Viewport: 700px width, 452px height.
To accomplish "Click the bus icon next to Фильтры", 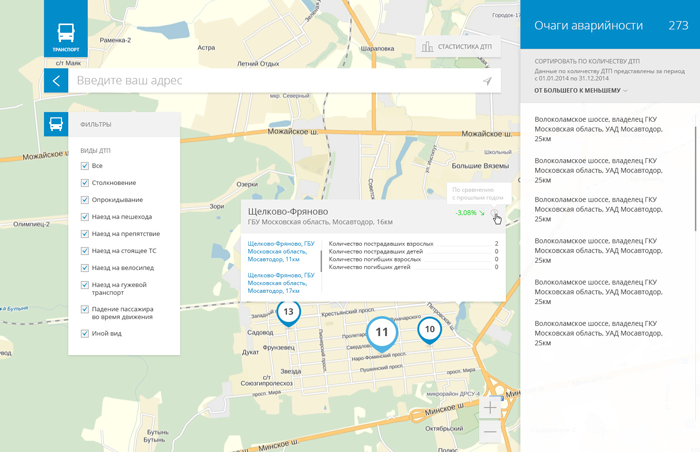I will click(x=56, y=125).
